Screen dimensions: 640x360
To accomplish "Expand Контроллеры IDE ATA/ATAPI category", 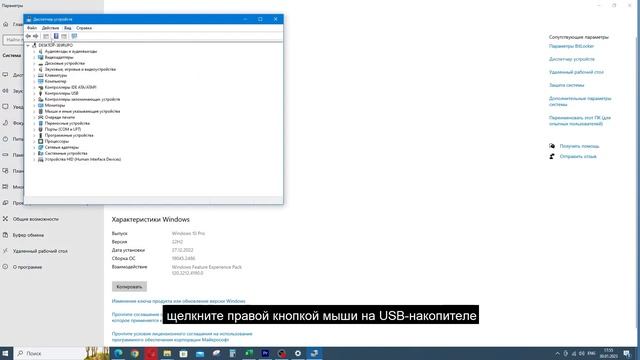I will (x=34, y=87).
